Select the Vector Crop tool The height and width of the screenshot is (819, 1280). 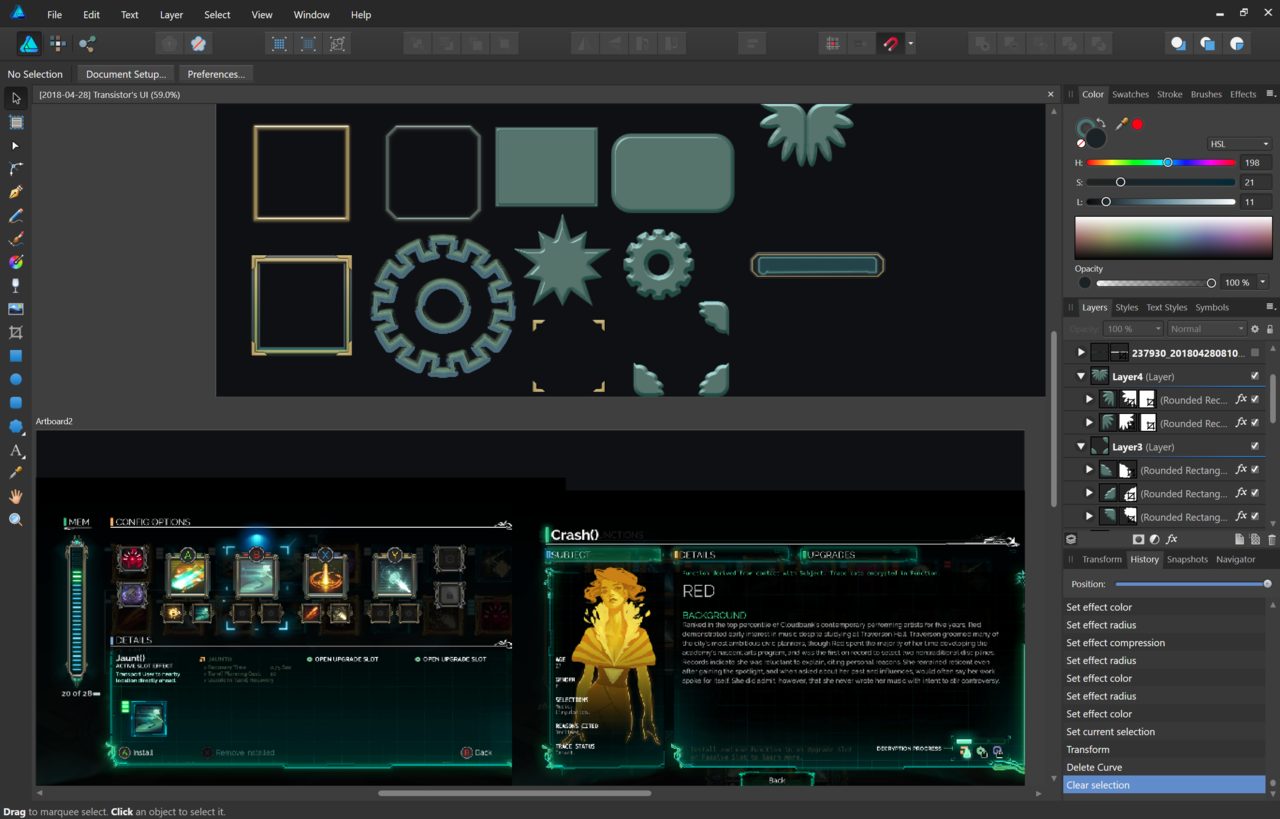tap(16, 332)
